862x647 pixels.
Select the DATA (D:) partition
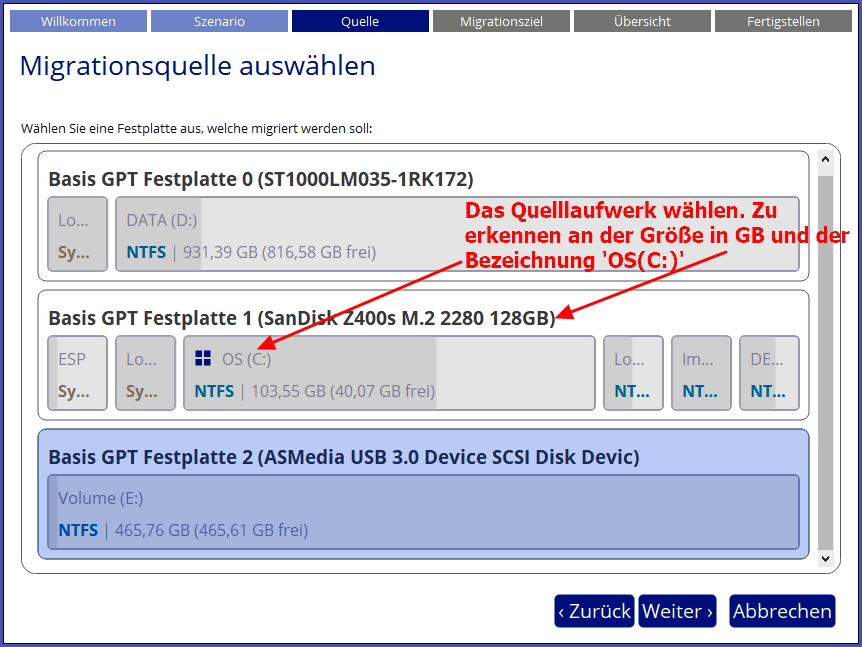point(300,235)
